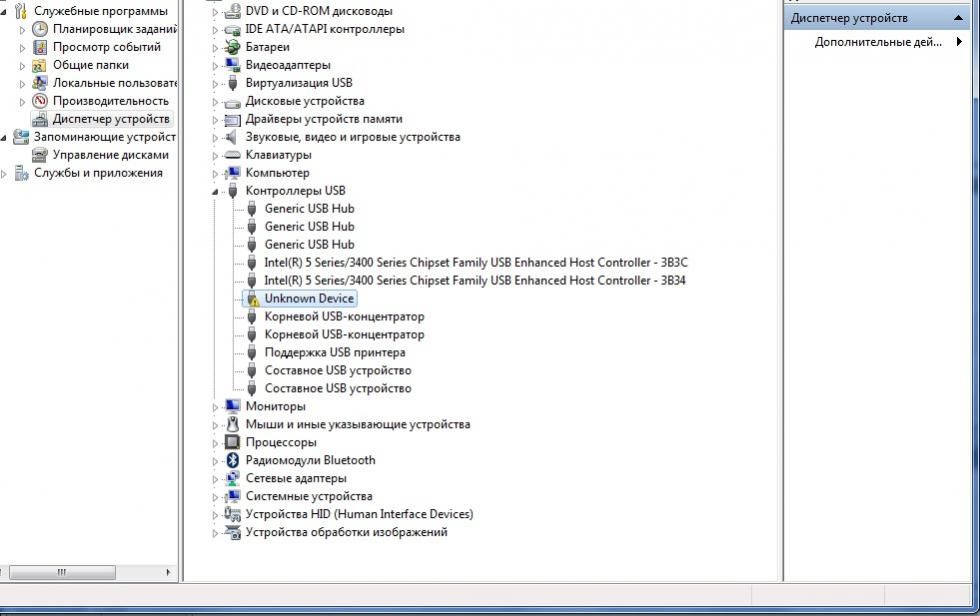Click the Imaging devices camera icon

(x=232, y=532)
